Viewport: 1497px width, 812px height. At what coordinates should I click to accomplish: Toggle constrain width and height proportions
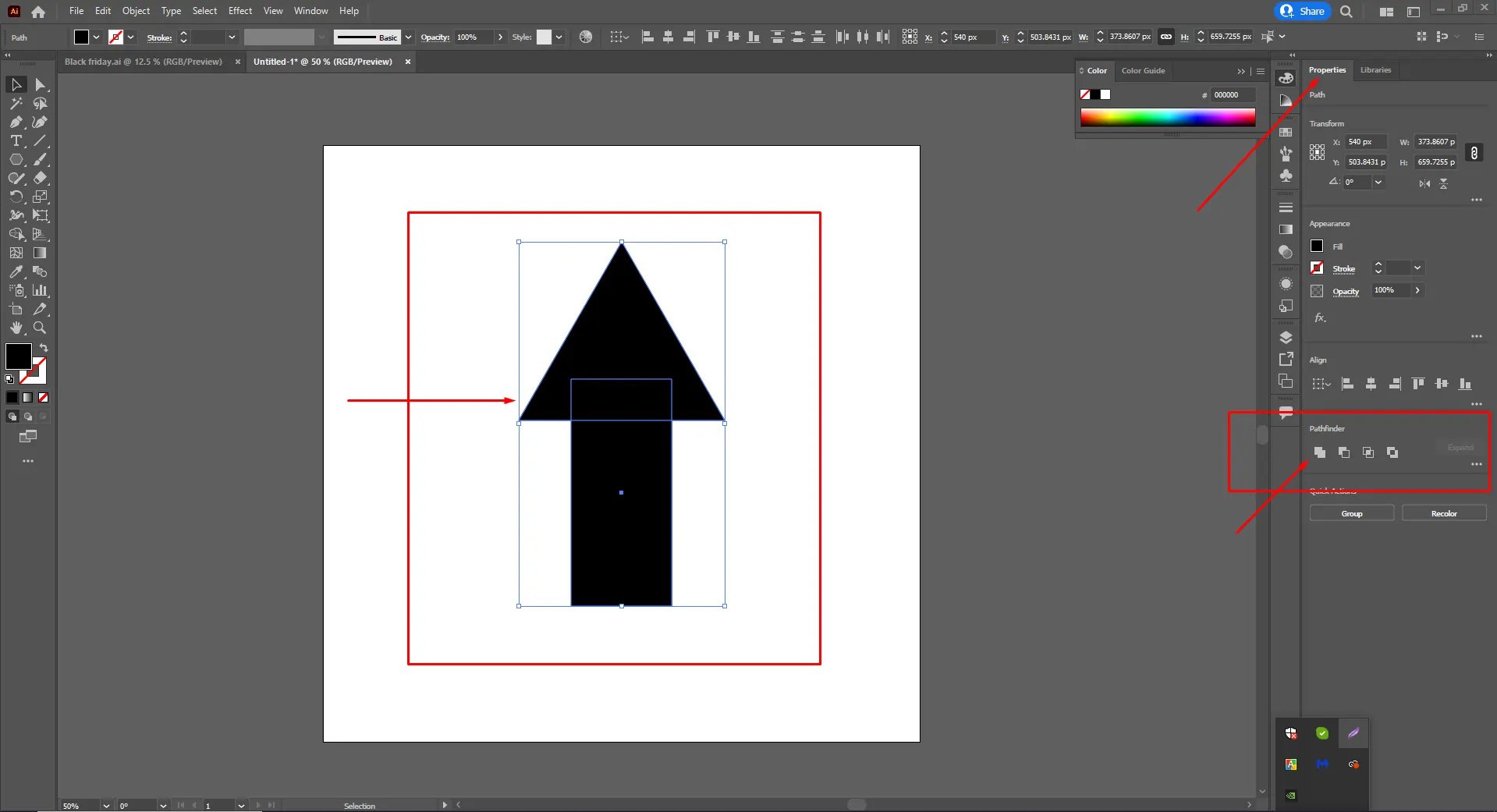[1474, 153]
